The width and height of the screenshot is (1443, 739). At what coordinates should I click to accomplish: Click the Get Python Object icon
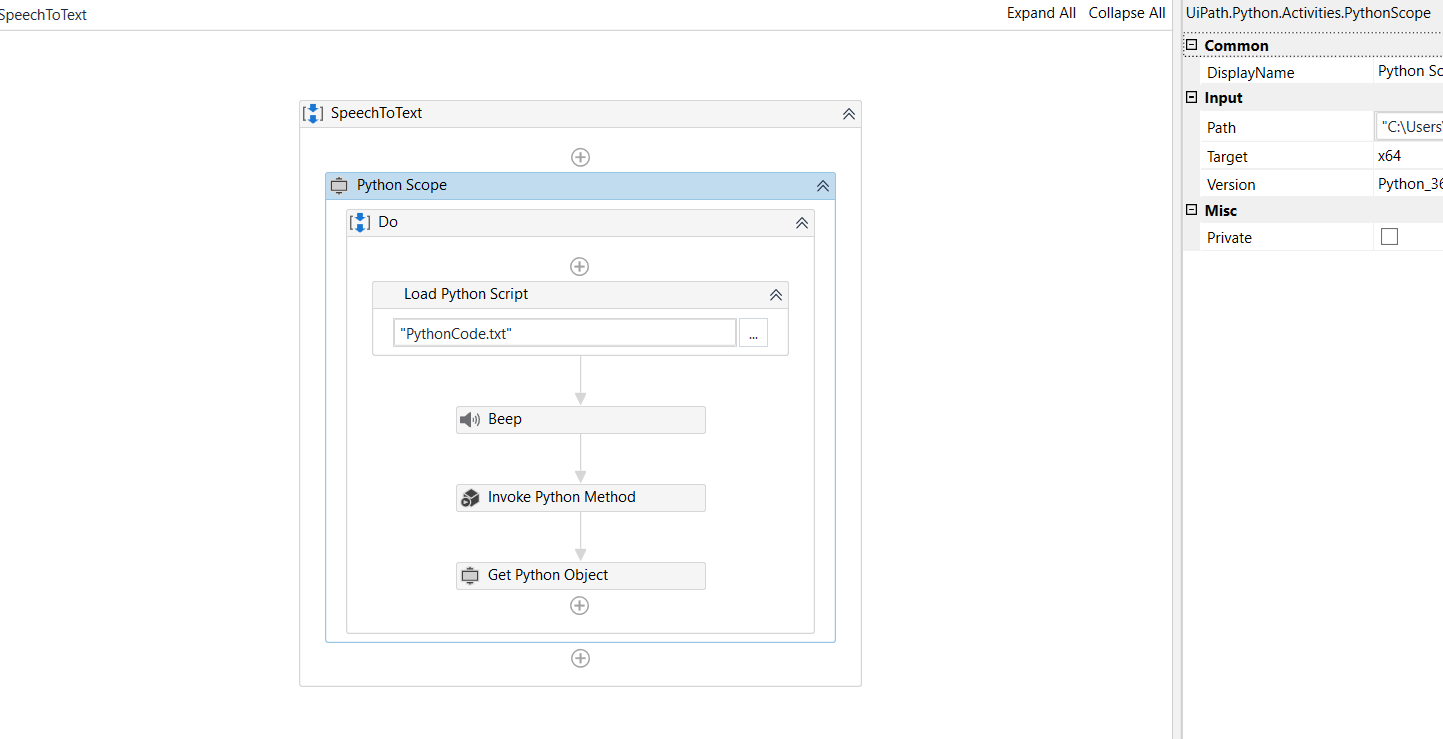click(470, 576)
